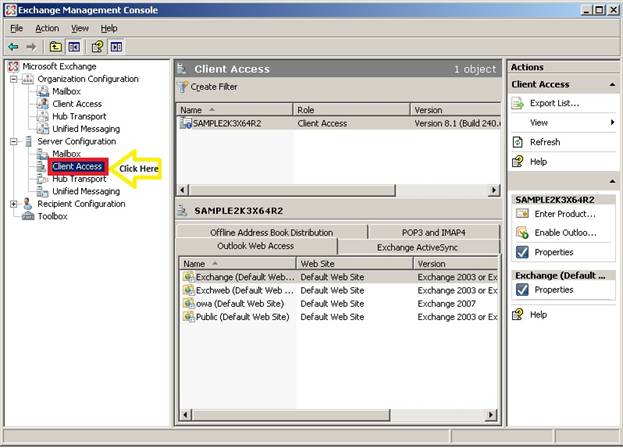
Task: Click the Unified Messaging icon under Server Configuration
Action: [x=43, y=191]
